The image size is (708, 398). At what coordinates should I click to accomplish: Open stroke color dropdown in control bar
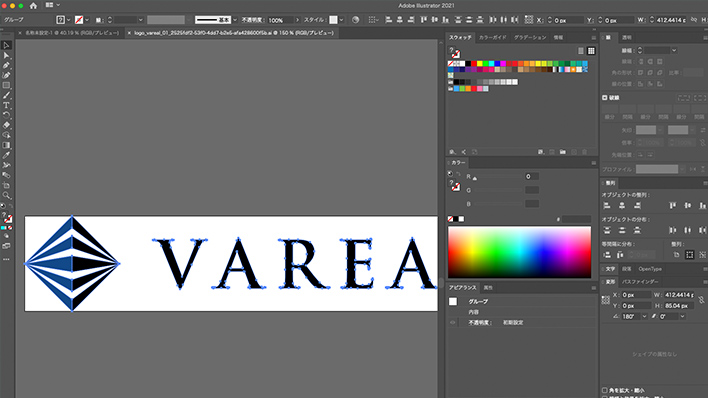[x=87, y=20]
